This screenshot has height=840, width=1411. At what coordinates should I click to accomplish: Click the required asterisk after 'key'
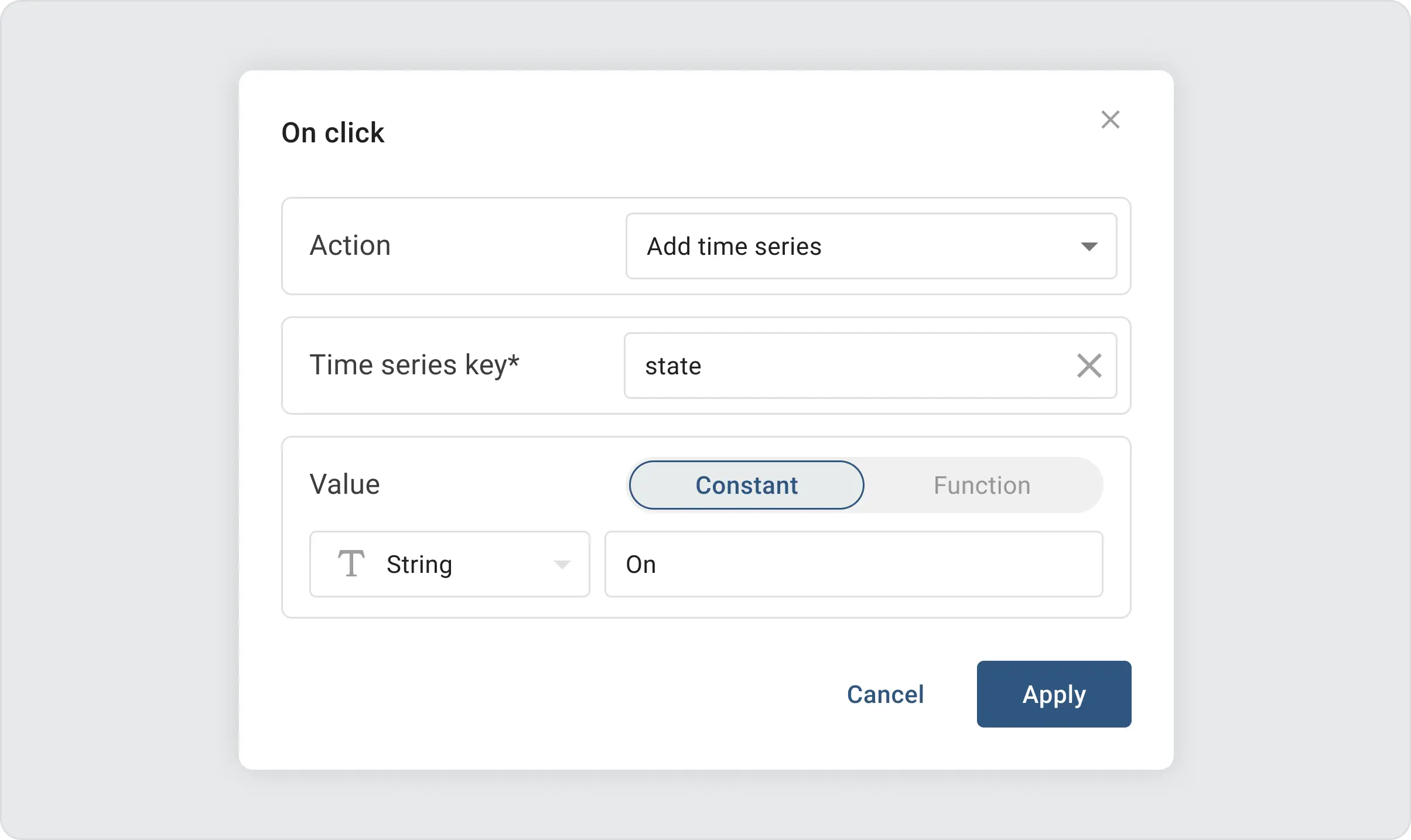[514, 360]
